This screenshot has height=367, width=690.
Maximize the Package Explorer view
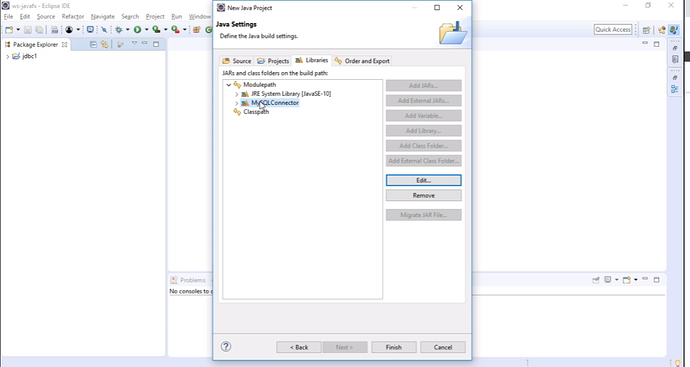156,44
